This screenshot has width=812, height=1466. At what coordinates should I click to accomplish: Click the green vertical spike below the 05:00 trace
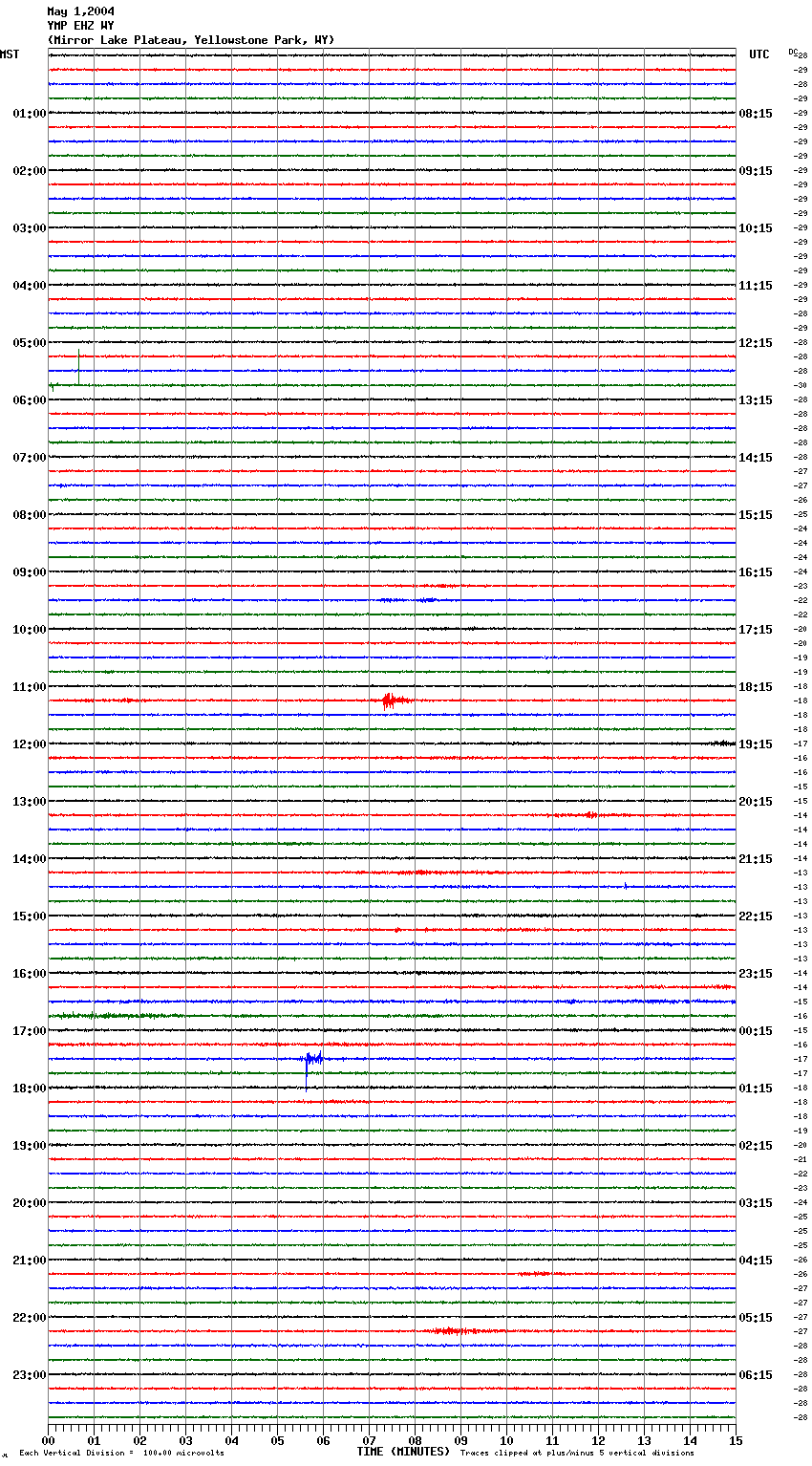pos(78,367)
